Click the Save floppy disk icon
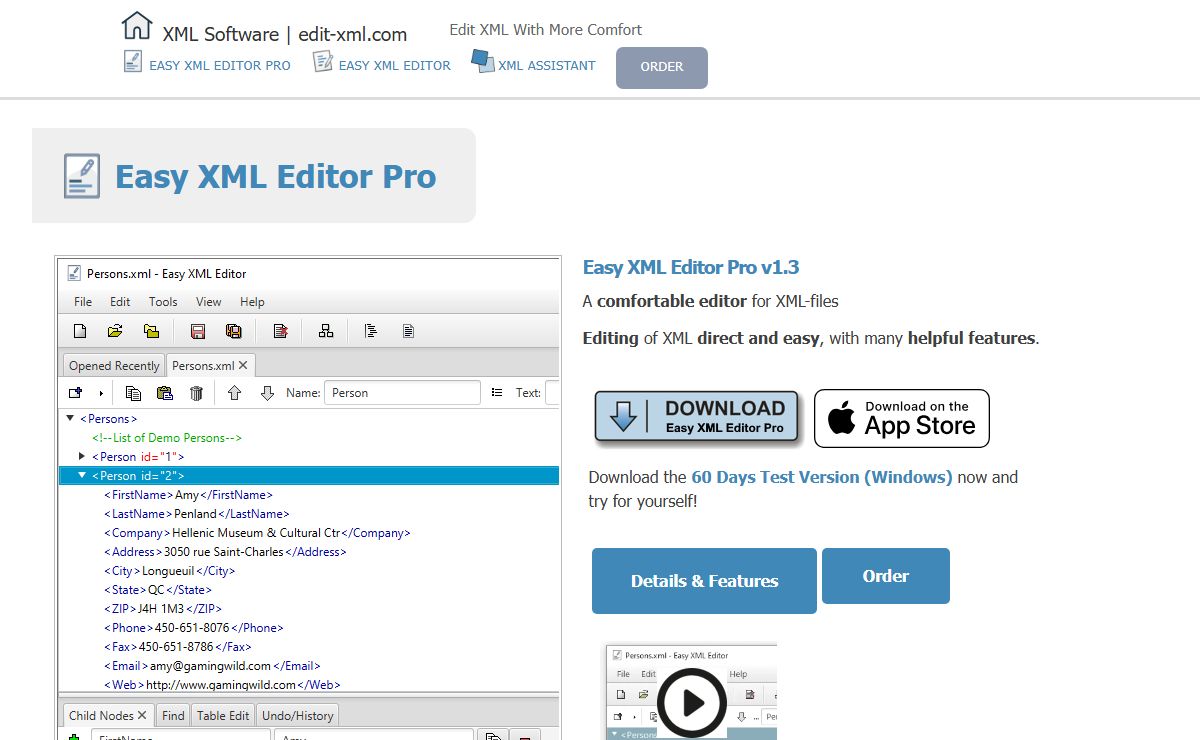The height and width of the screenshot is (740, 1200). pyautogui.click(x=198, y=331)
